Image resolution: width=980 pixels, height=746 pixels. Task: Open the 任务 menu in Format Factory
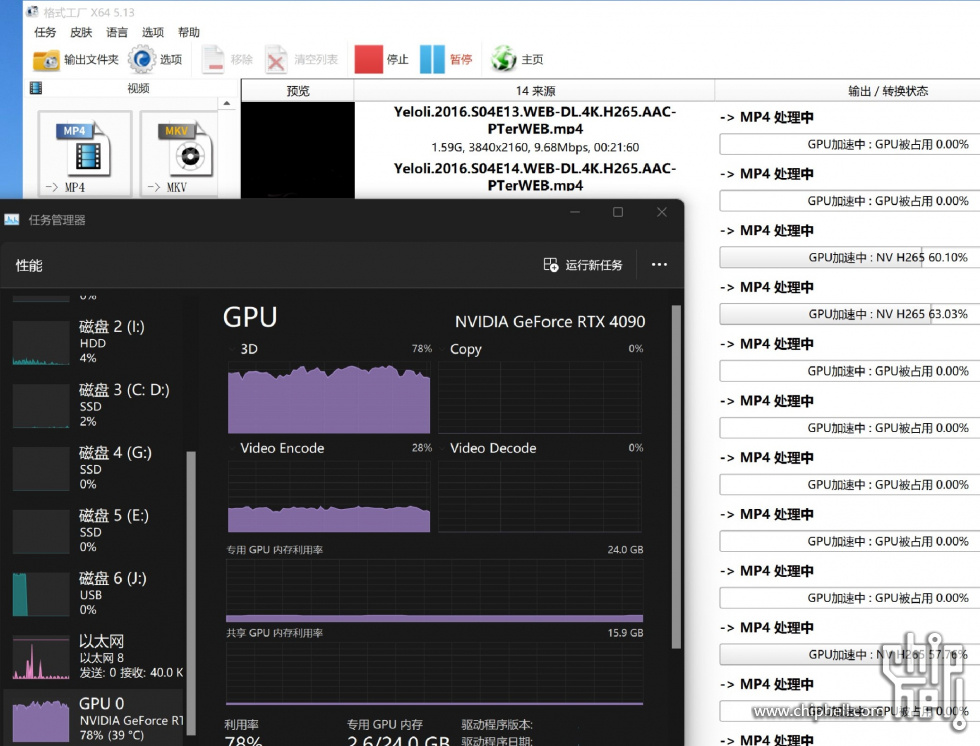(x=44, y=32)
